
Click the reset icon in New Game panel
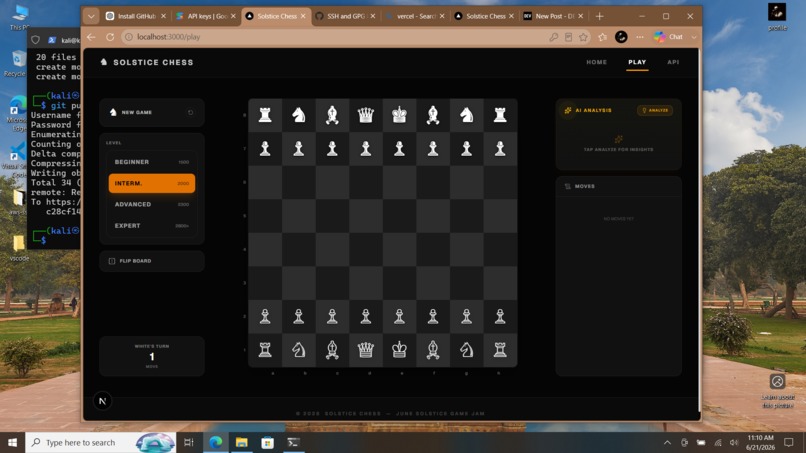tap(191, 112)
